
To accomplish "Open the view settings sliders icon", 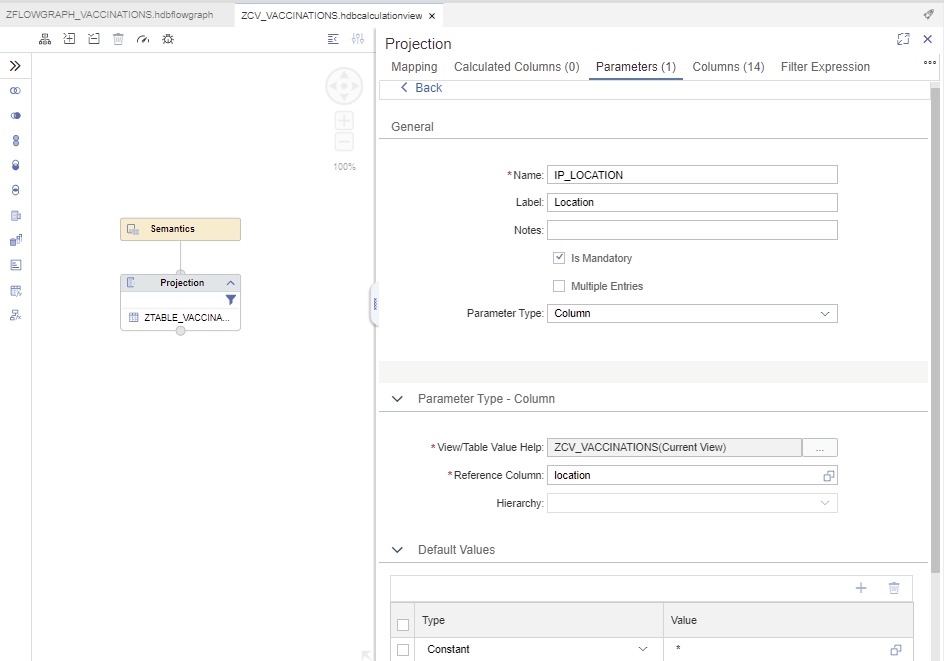I will (x=358, y=39).
